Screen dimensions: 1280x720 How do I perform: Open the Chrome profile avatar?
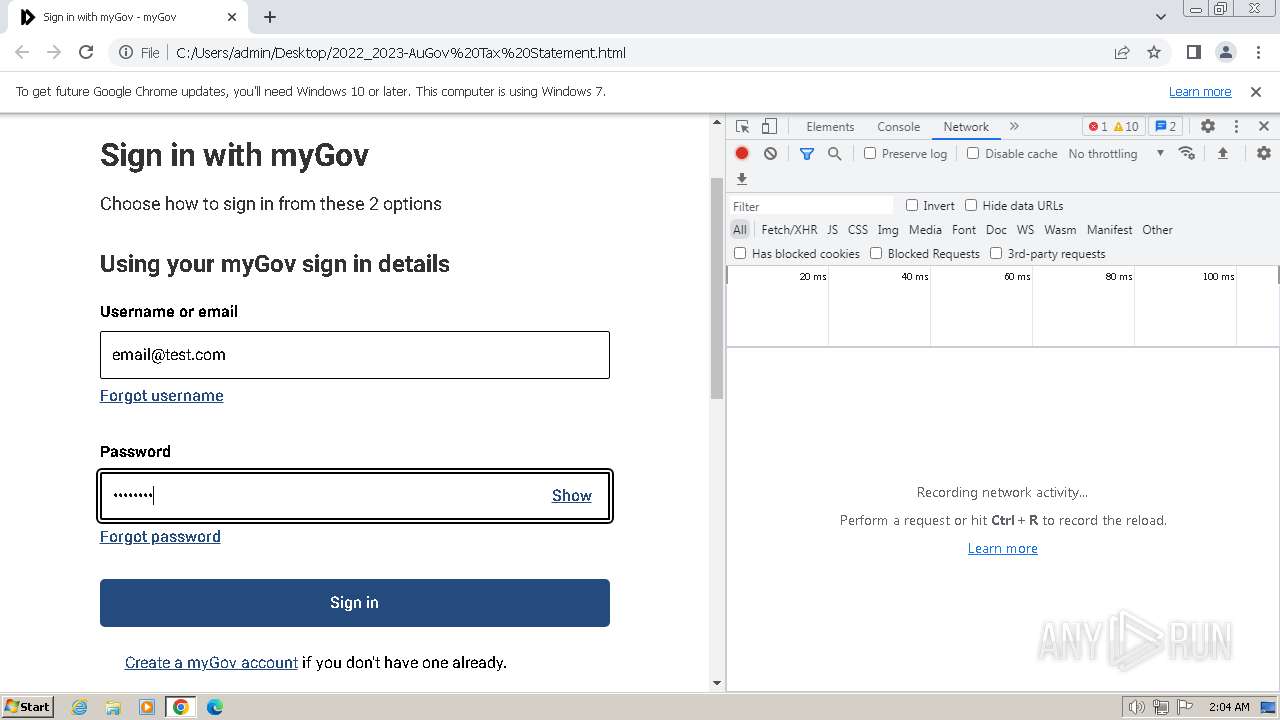(x=1226, y=52)
